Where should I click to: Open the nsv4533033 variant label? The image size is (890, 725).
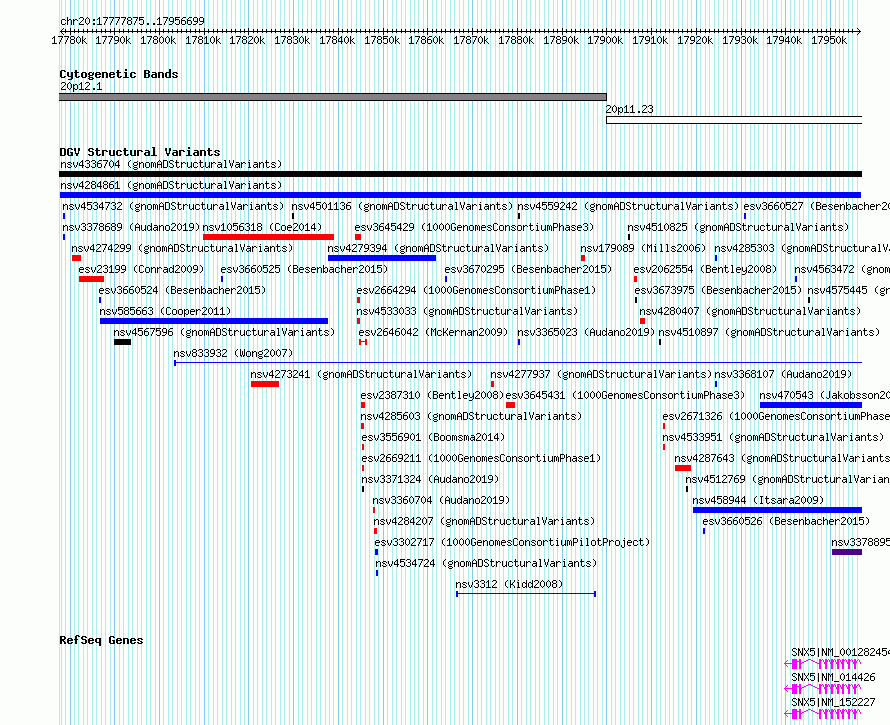467,311
